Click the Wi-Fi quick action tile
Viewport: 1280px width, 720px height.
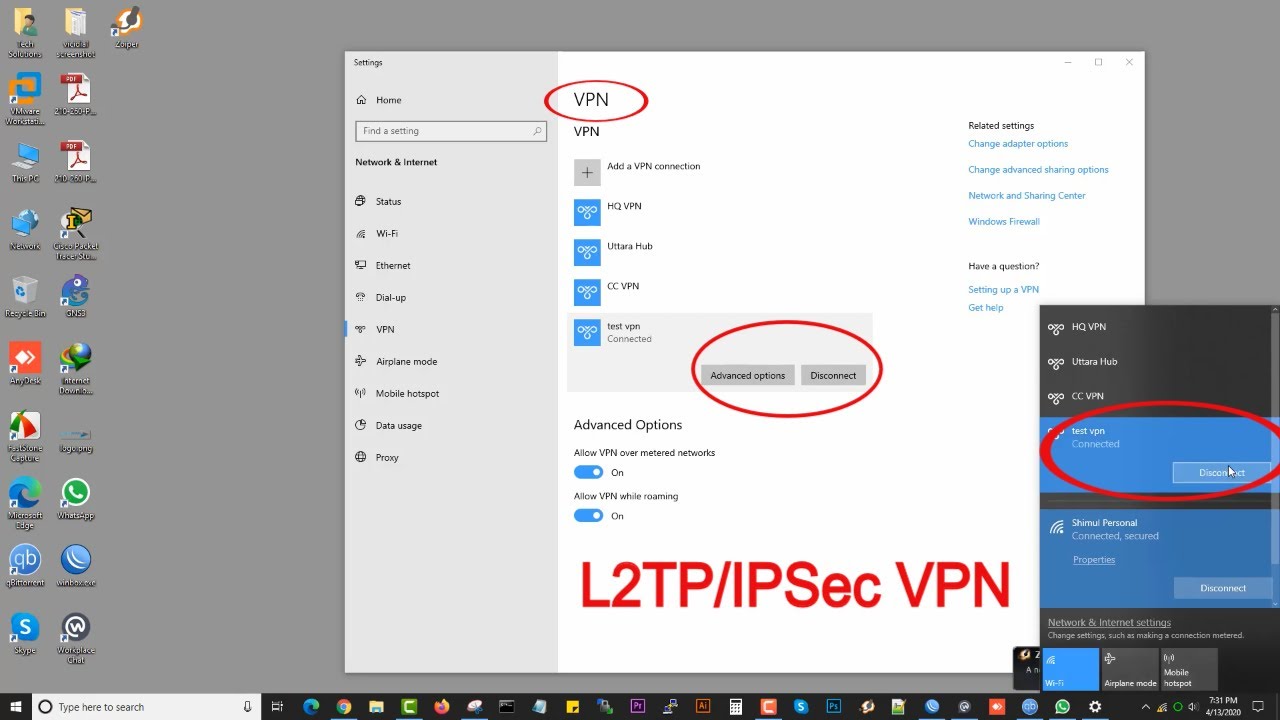click(x=1070, y=668)
